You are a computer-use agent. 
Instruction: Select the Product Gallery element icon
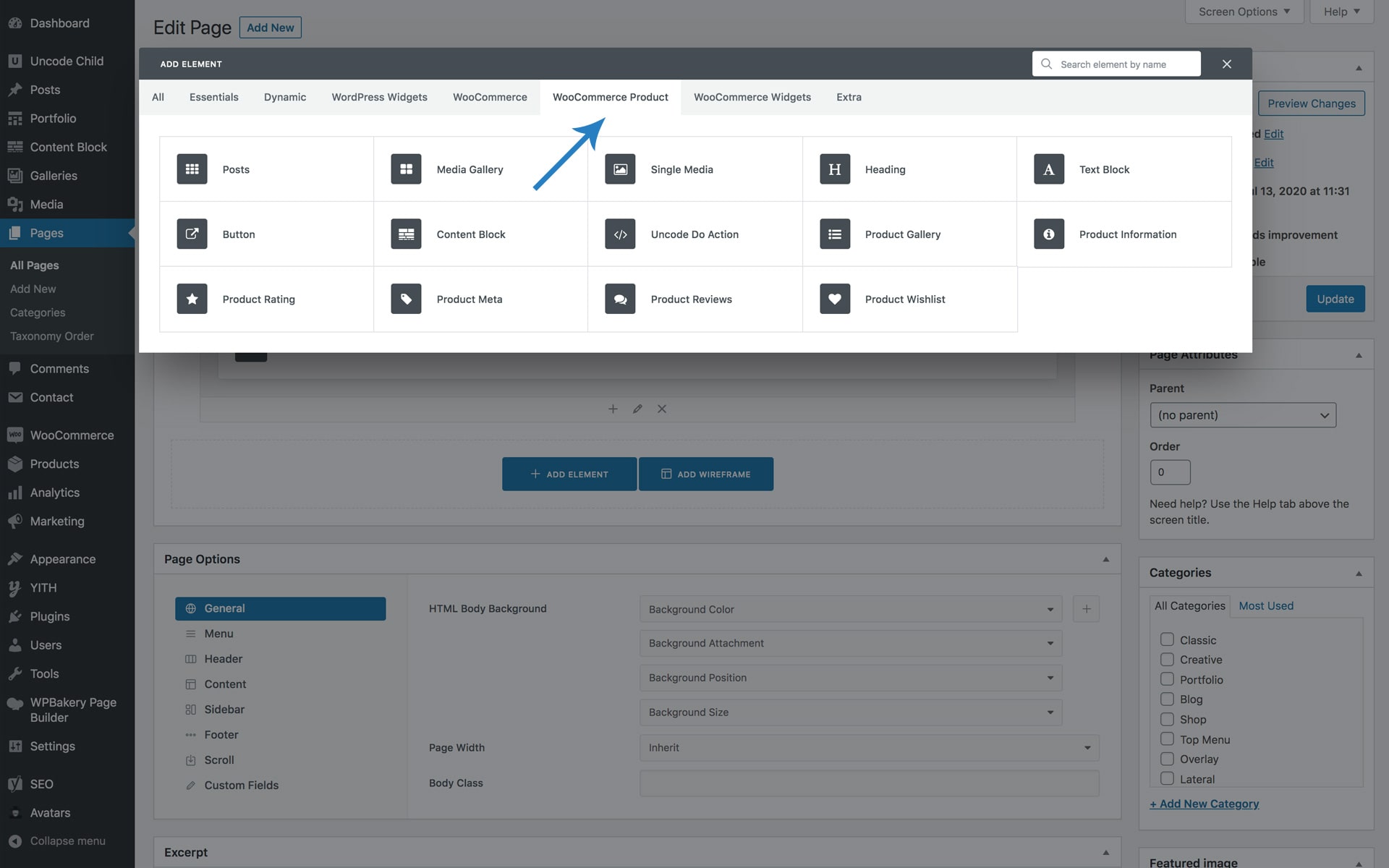click(834, 234)
